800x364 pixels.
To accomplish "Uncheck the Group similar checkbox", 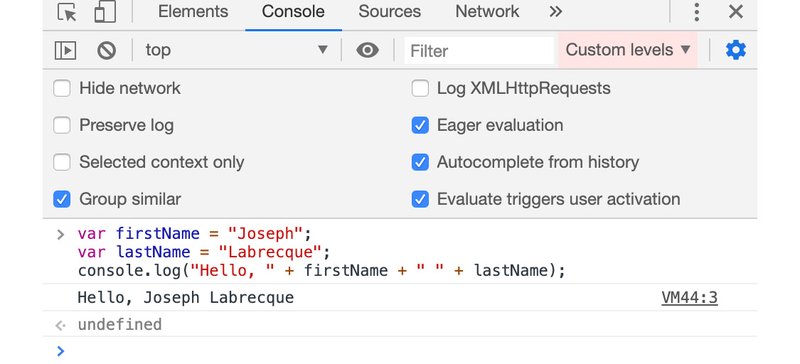I will point(62,199).
